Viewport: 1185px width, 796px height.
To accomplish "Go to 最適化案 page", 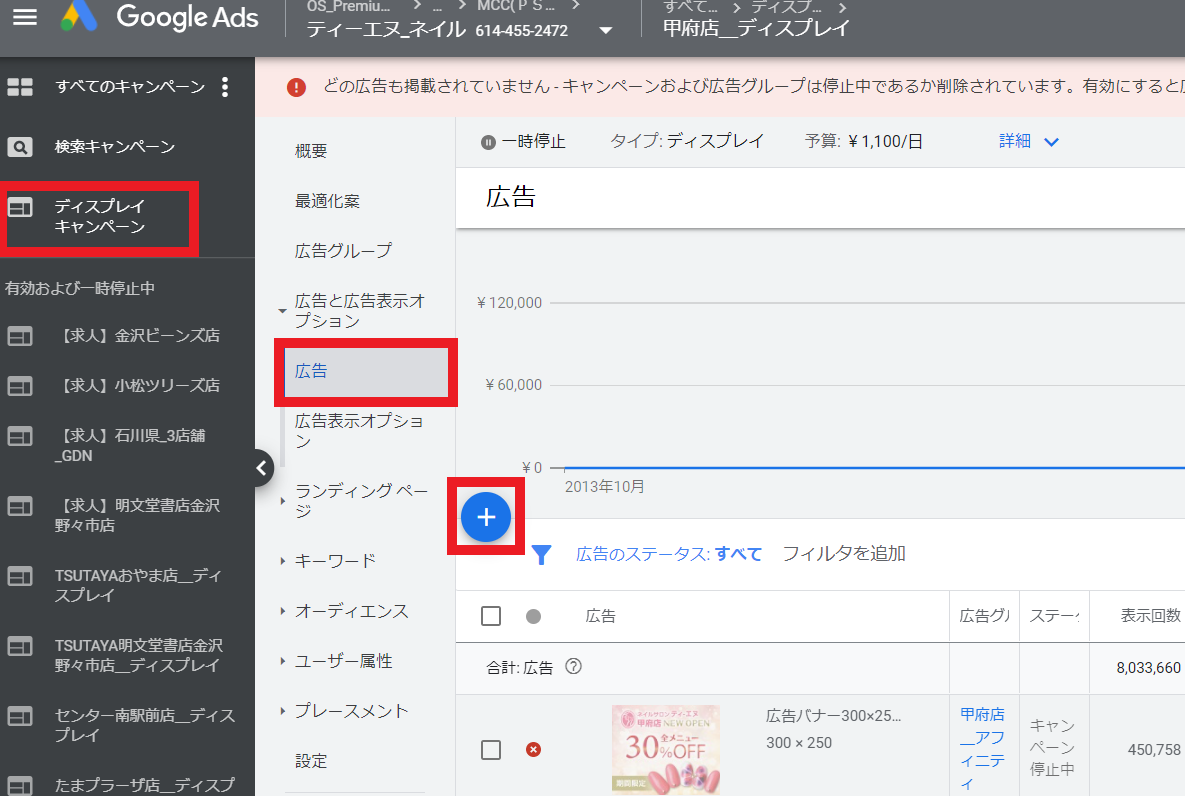I will [327, 201].
